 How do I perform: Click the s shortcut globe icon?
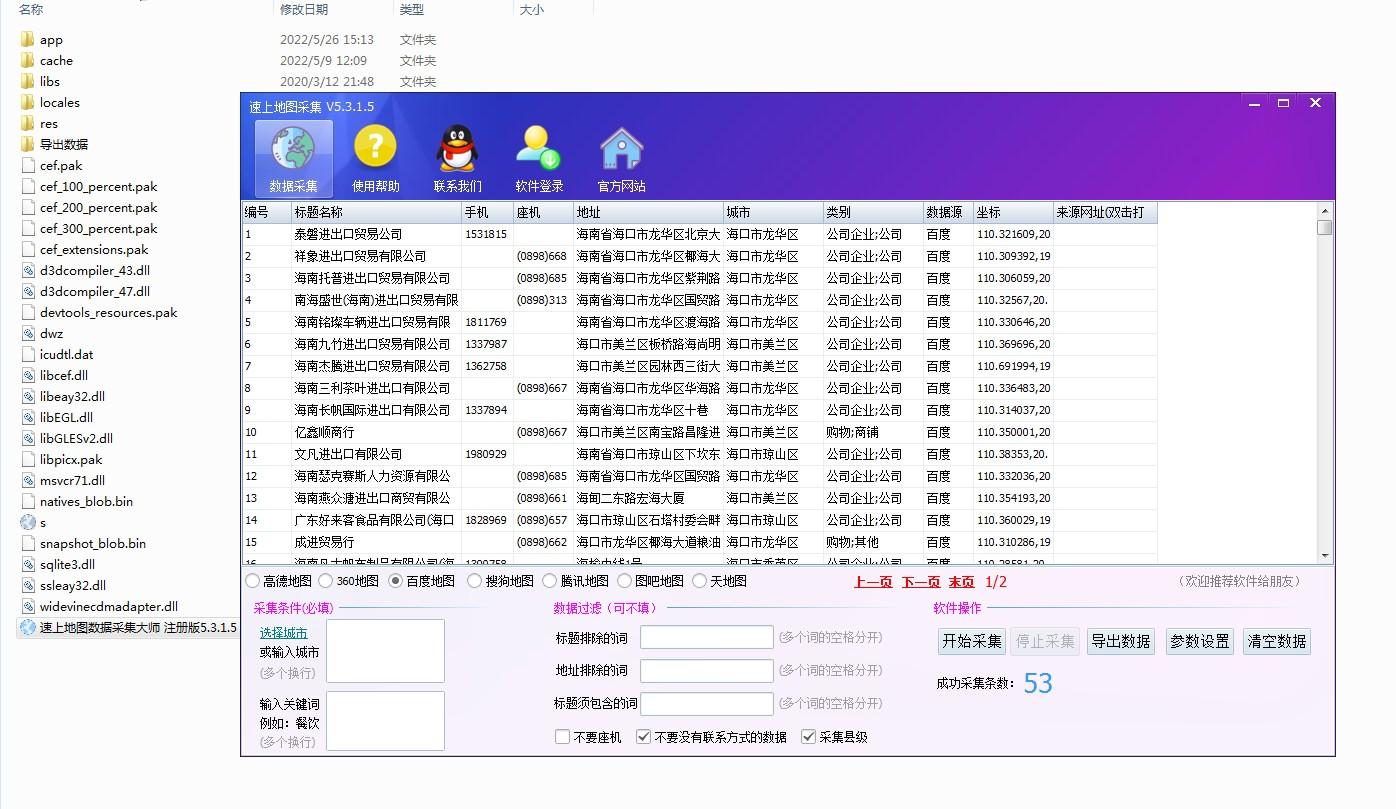click(27, 523)
